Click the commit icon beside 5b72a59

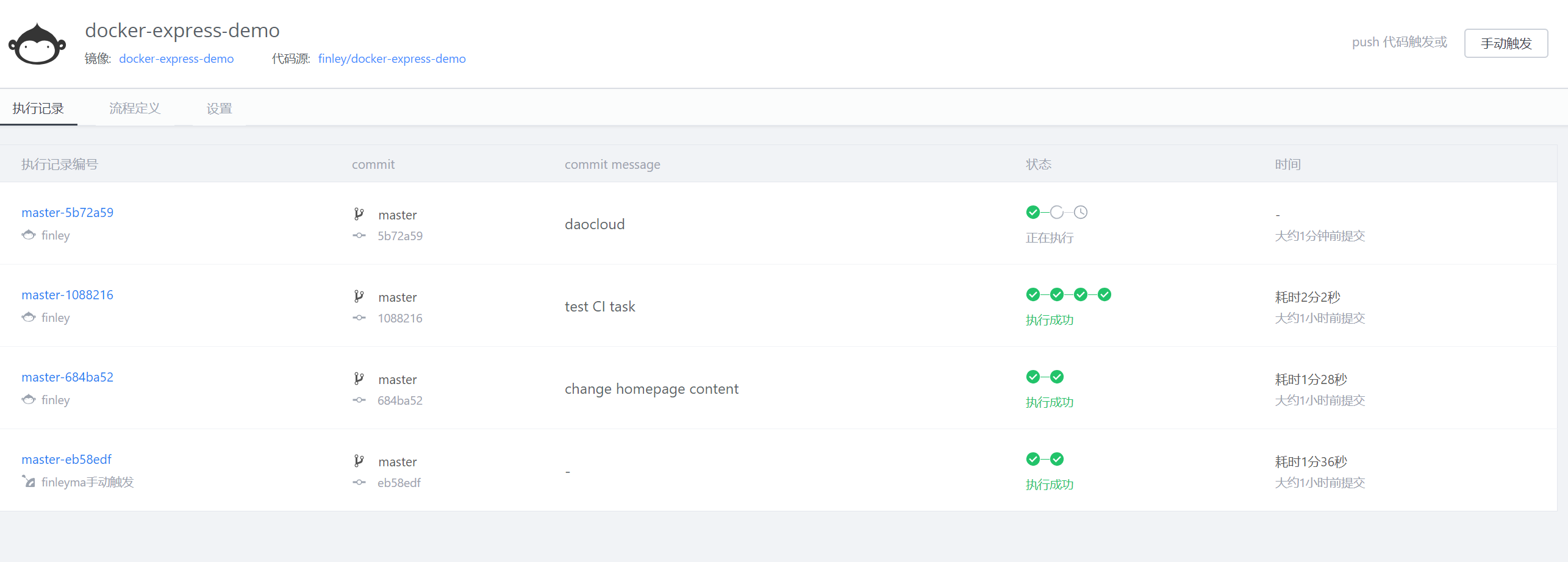point(359,236)
